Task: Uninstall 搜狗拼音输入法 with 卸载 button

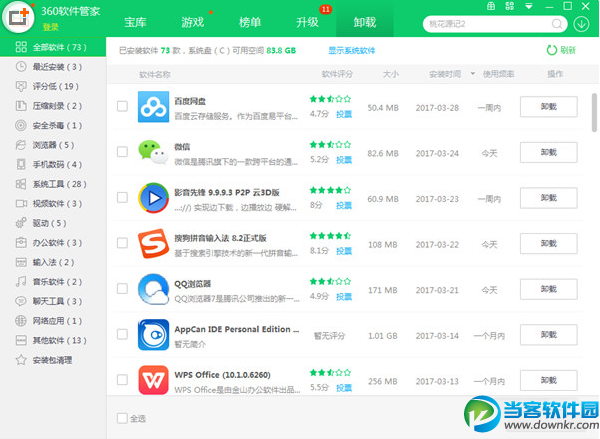Action: [x=548, y=243]
